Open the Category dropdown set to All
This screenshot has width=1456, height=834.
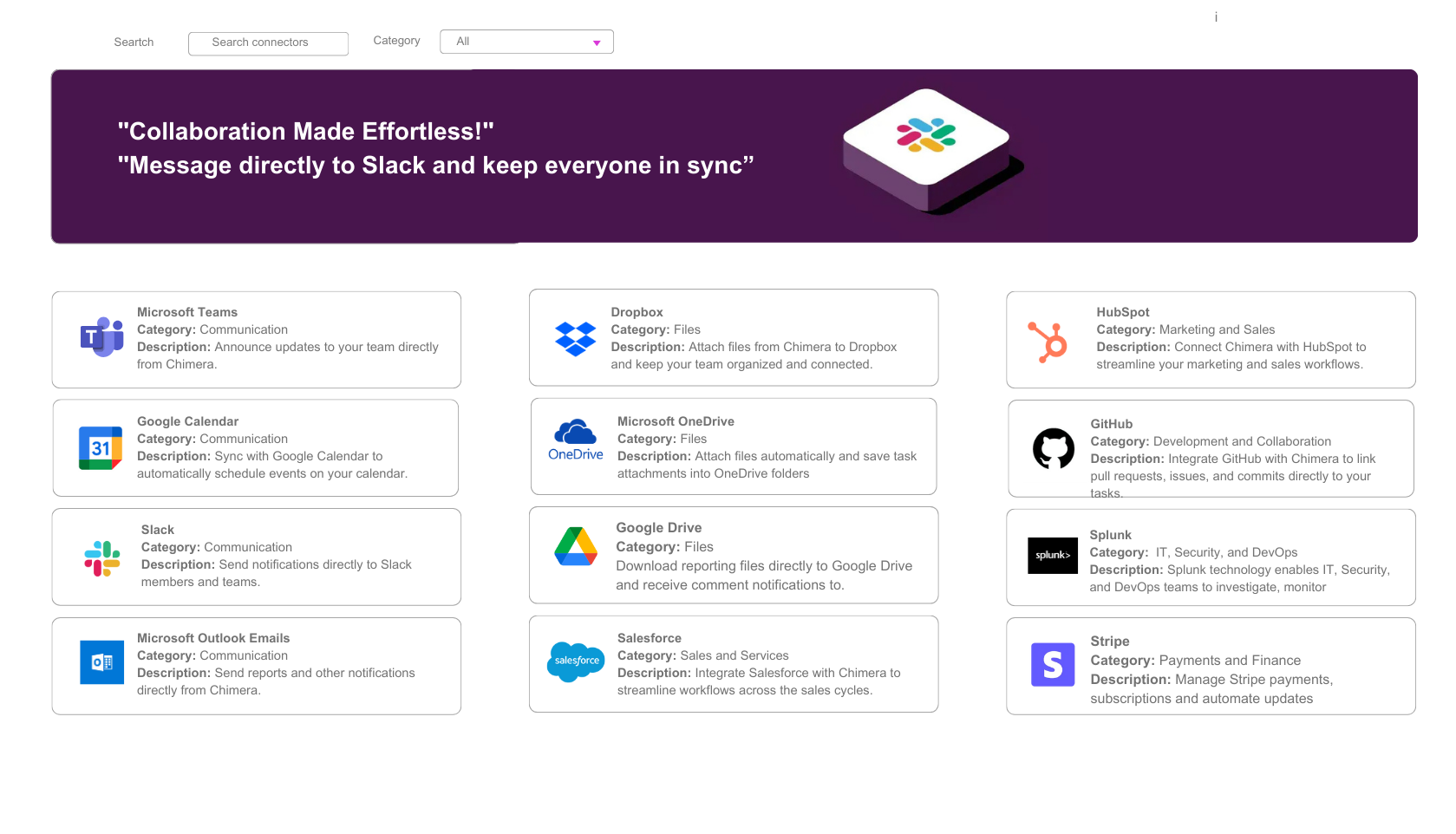click(526, 42)
